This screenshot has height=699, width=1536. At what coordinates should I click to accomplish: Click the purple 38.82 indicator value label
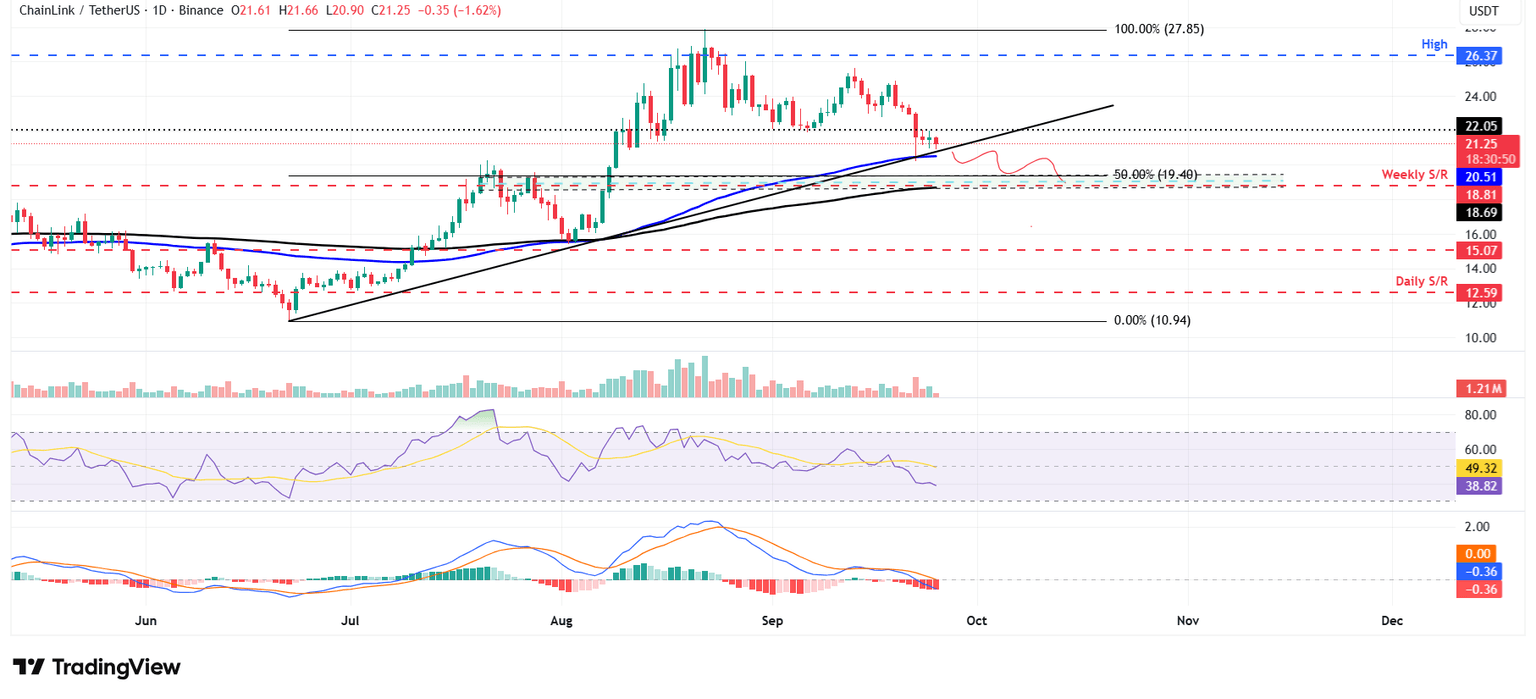click(x=1479, y=485)
